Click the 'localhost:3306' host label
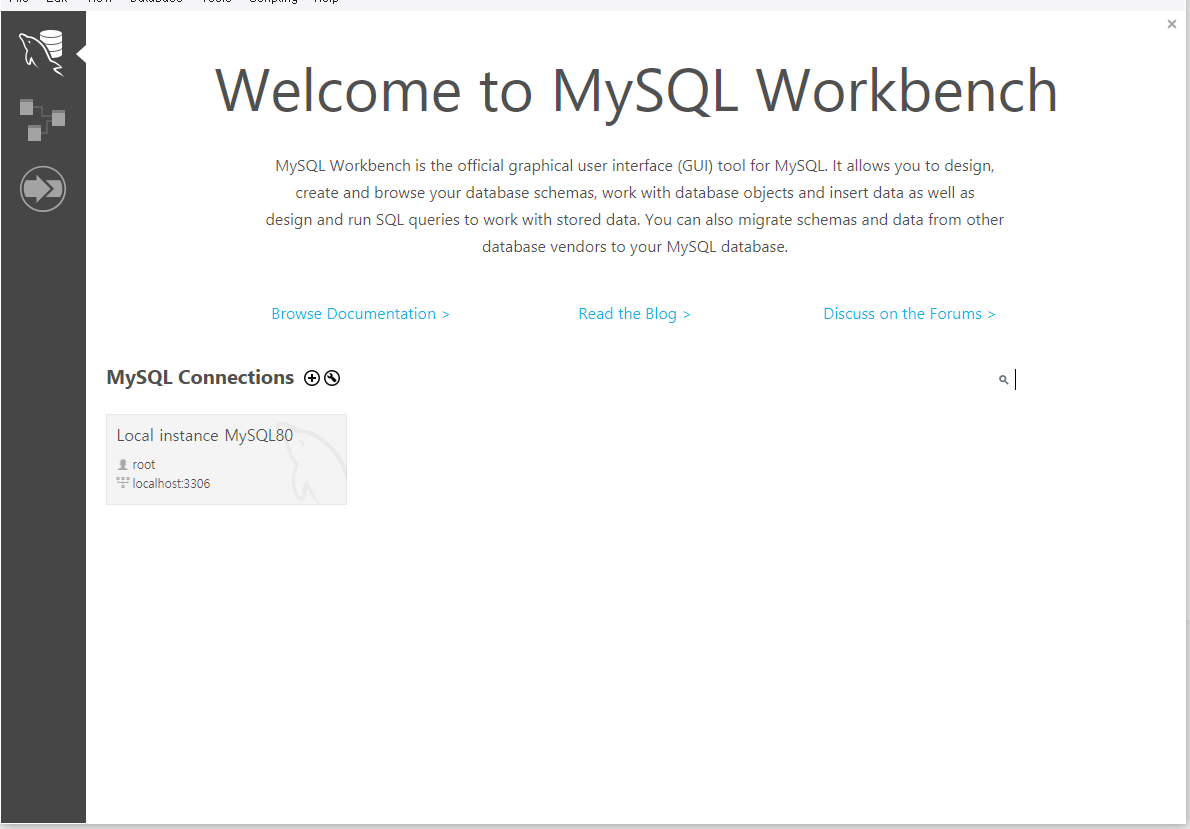1190x829 pixels. click(x=172, y=484)
